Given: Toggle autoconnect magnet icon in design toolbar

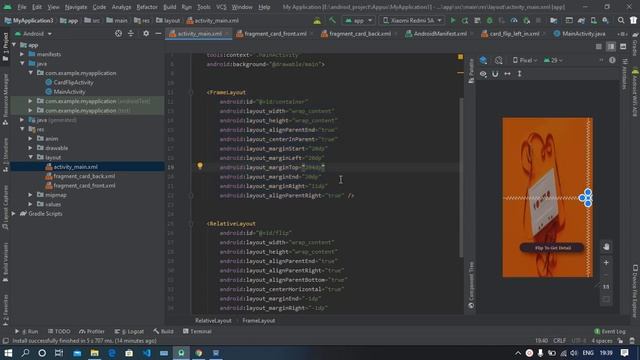Looking at the screenshot, I should 495,74.
